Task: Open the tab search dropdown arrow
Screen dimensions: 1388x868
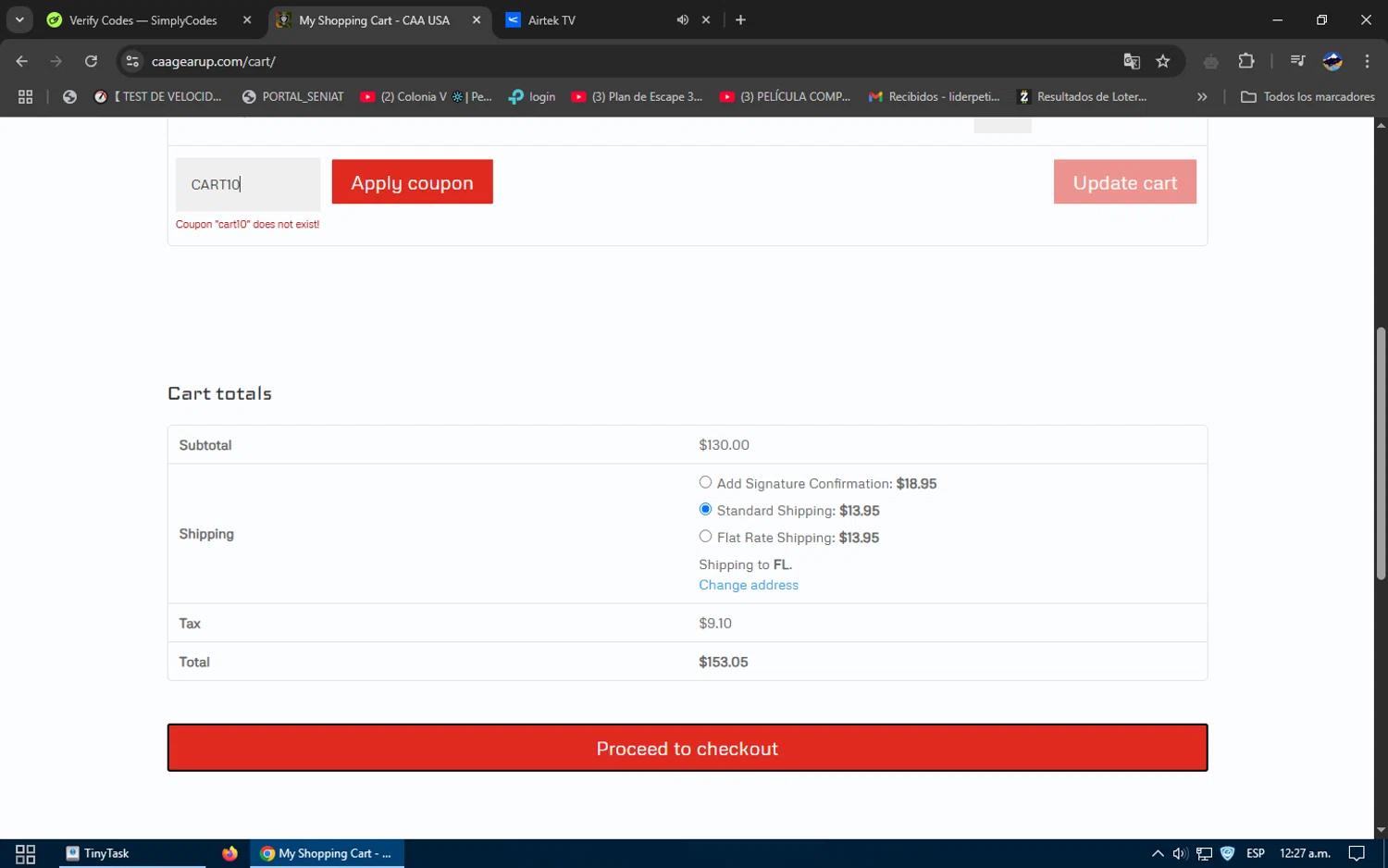Action: coord(19,19)
